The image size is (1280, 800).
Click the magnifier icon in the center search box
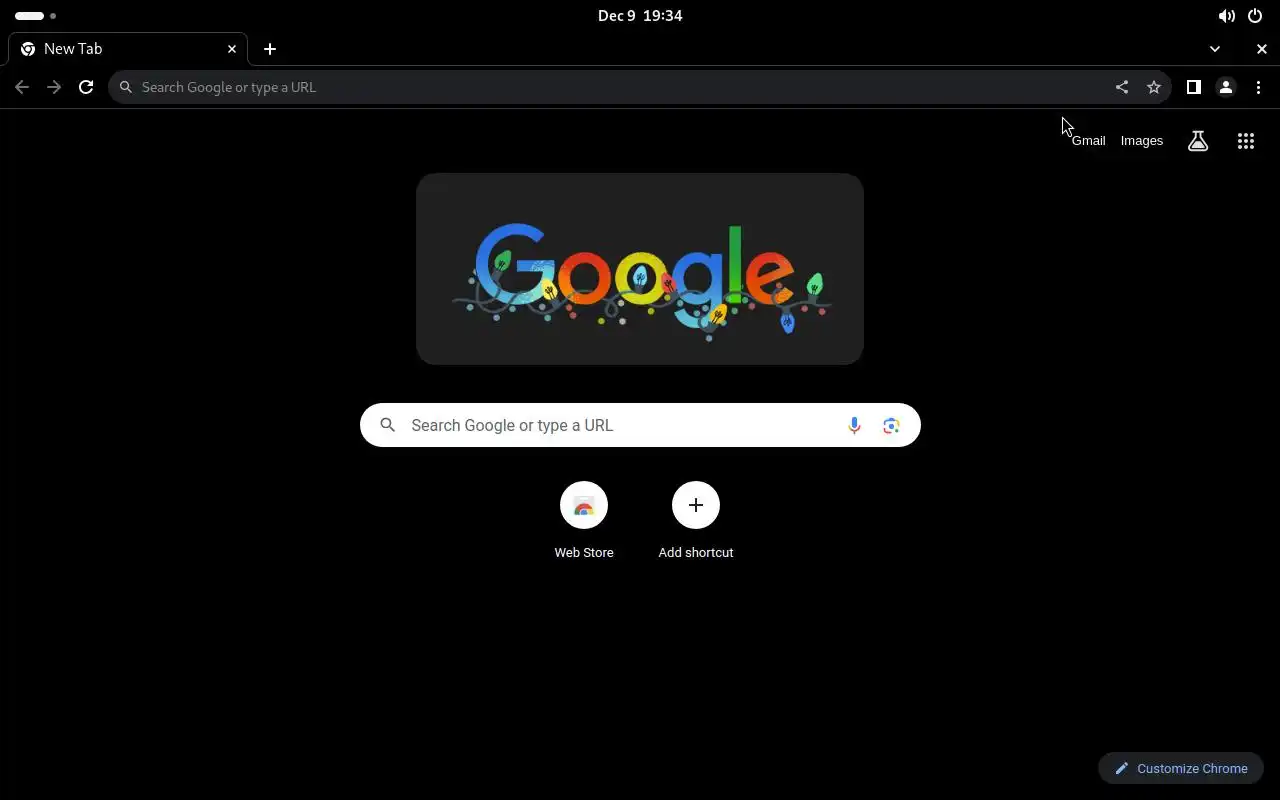(x=388, y=425)
